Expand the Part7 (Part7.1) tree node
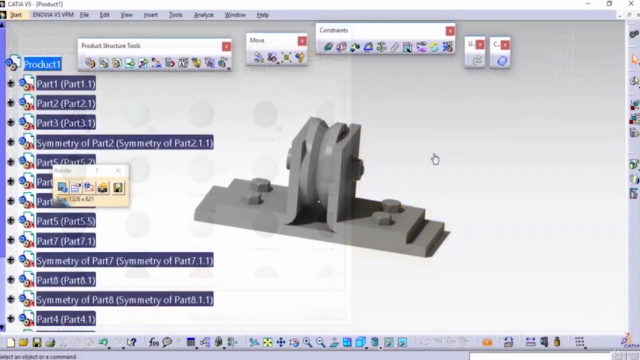Image resolution: width=640 pixels, height=360 pixels. click(x=11, y=240)
